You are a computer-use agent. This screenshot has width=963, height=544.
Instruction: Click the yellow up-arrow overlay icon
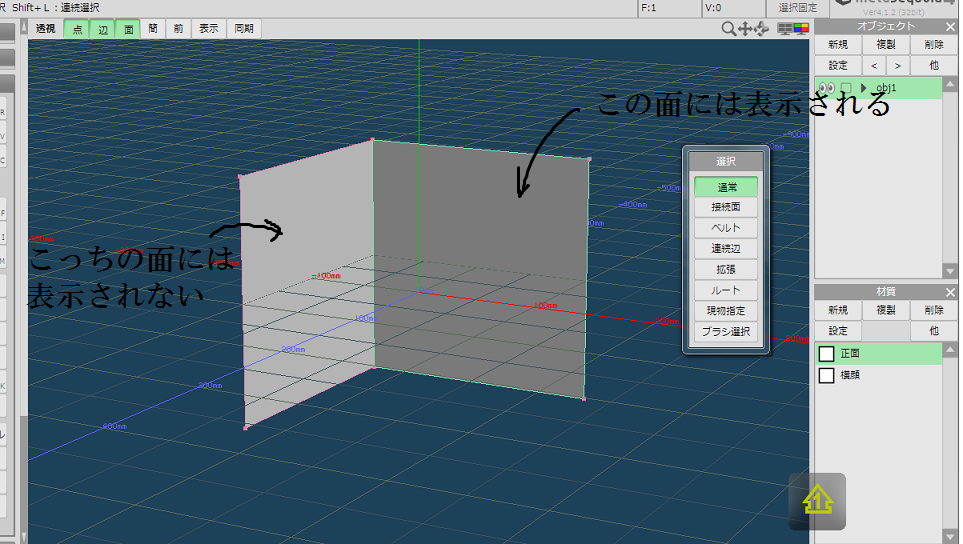[817, 501]
